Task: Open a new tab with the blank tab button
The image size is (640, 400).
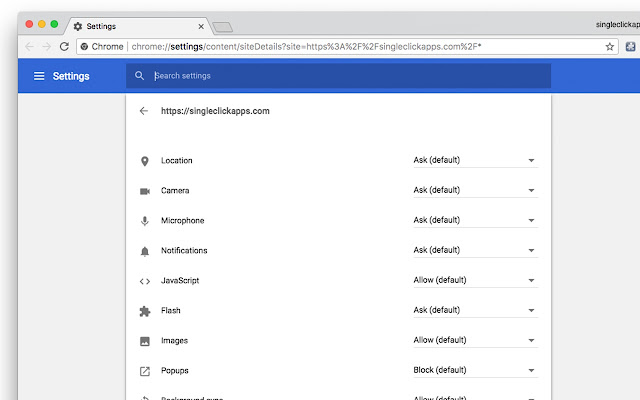Action: click(222, 27)
